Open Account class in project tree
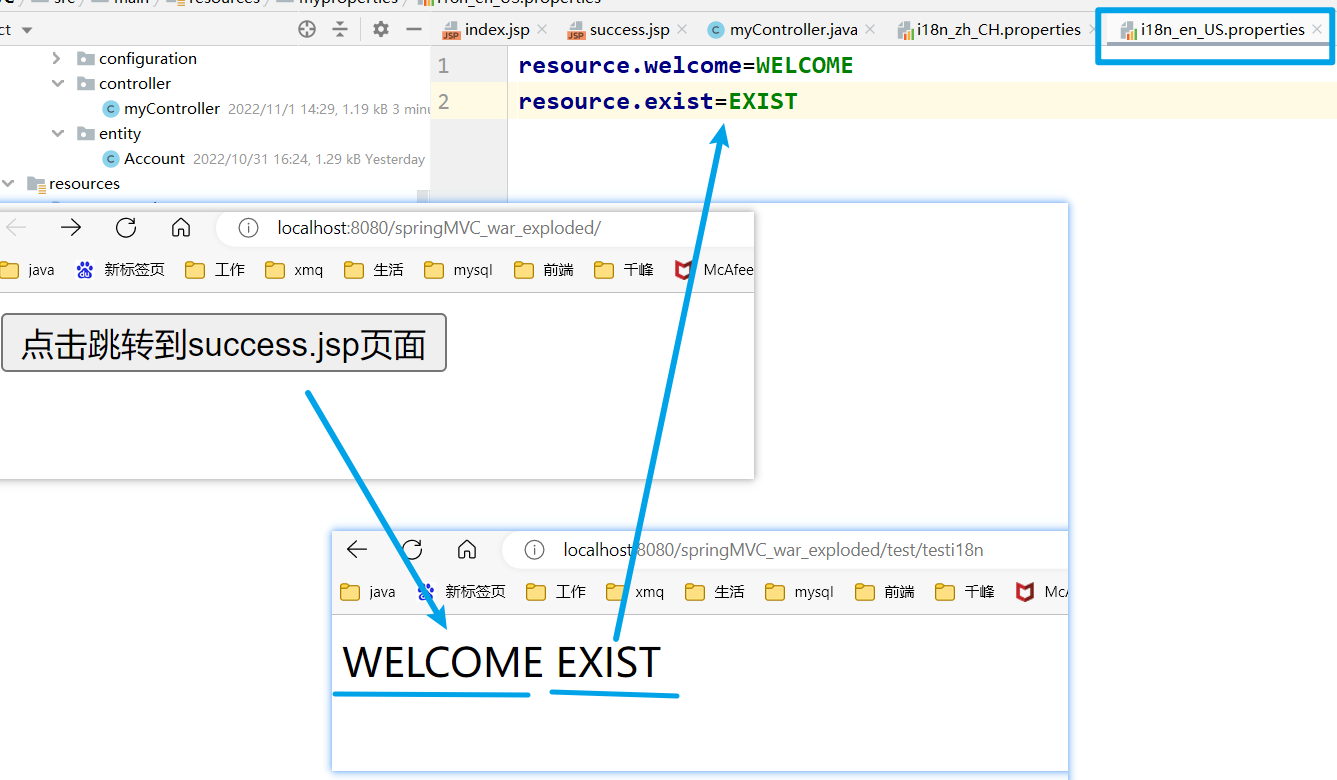 [144, 159]
